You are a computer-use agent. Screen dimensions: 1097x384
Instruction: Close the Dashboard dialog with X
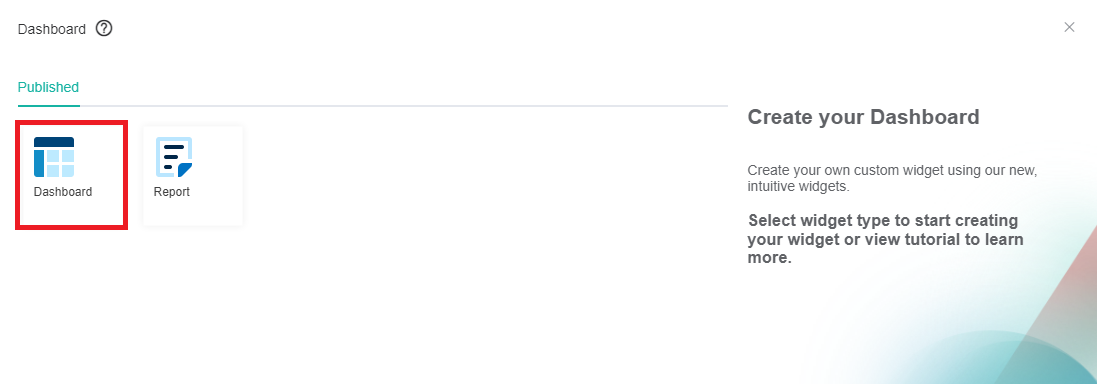pyautogui.click(x=1069, y=27)
